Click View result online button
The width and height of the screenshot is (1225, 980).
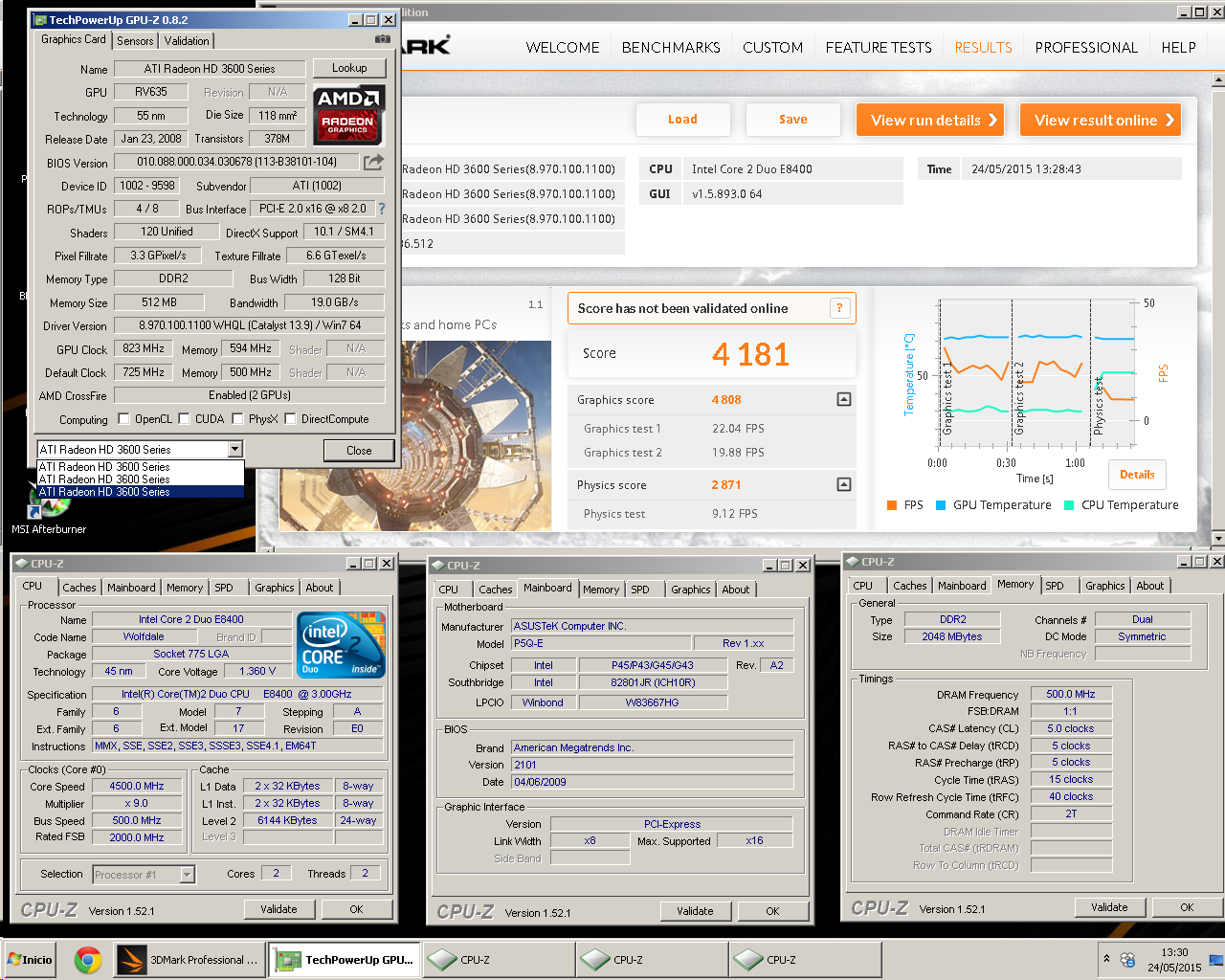(x=1101, y=120)
